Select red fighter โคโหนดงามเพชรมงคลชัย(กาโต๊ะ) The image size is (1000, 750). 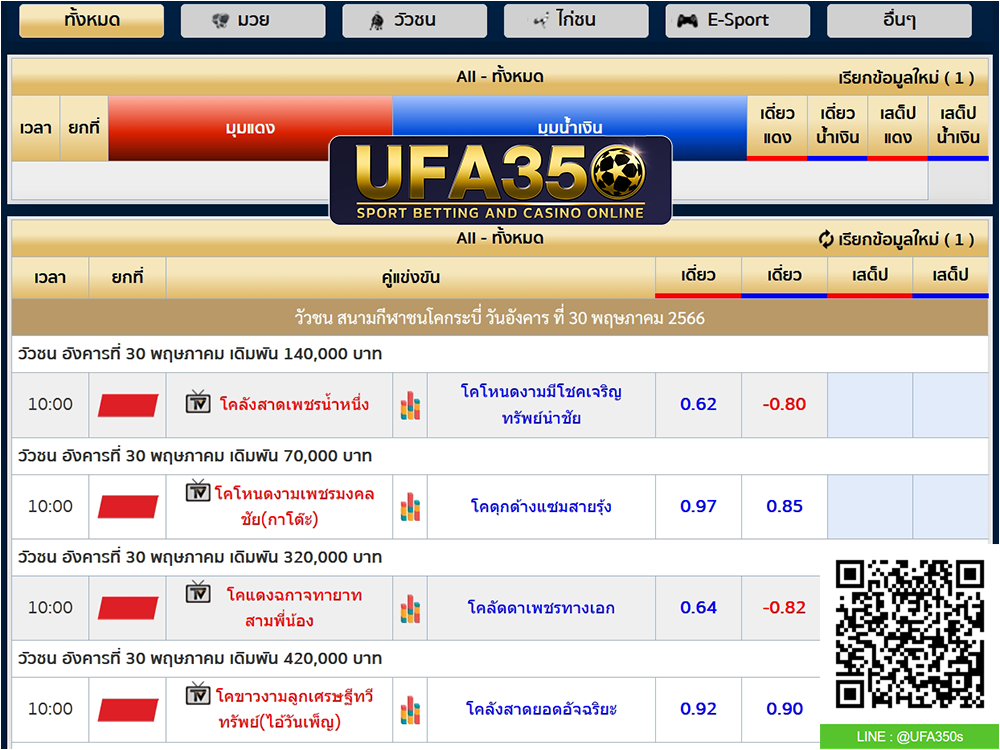coord(294,506)
